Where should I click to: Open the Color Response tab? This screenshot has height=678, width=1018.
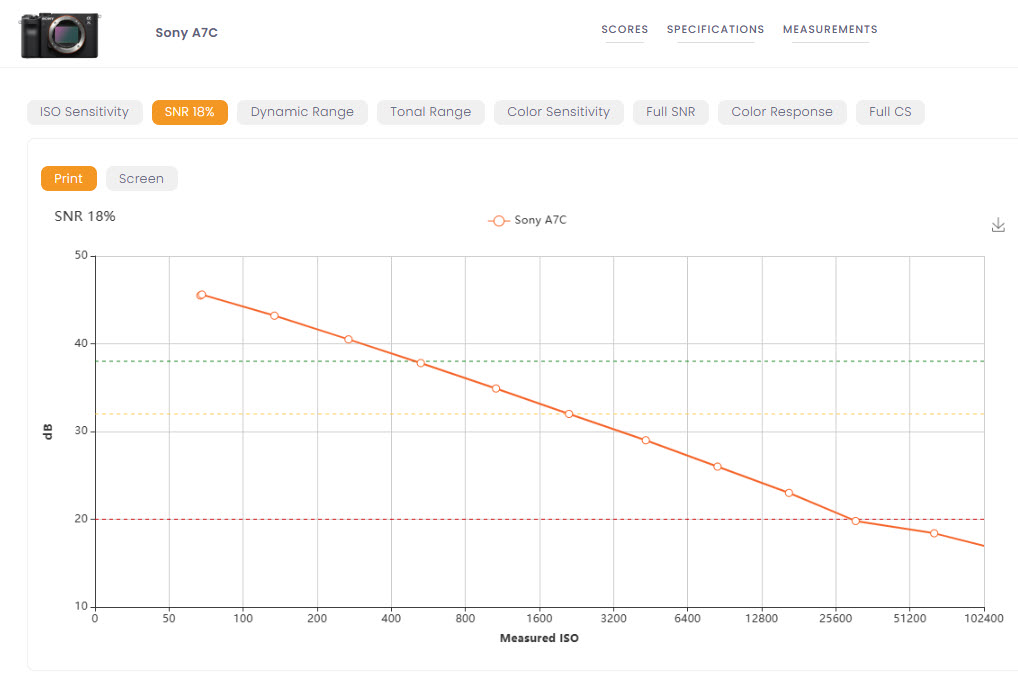782,112
